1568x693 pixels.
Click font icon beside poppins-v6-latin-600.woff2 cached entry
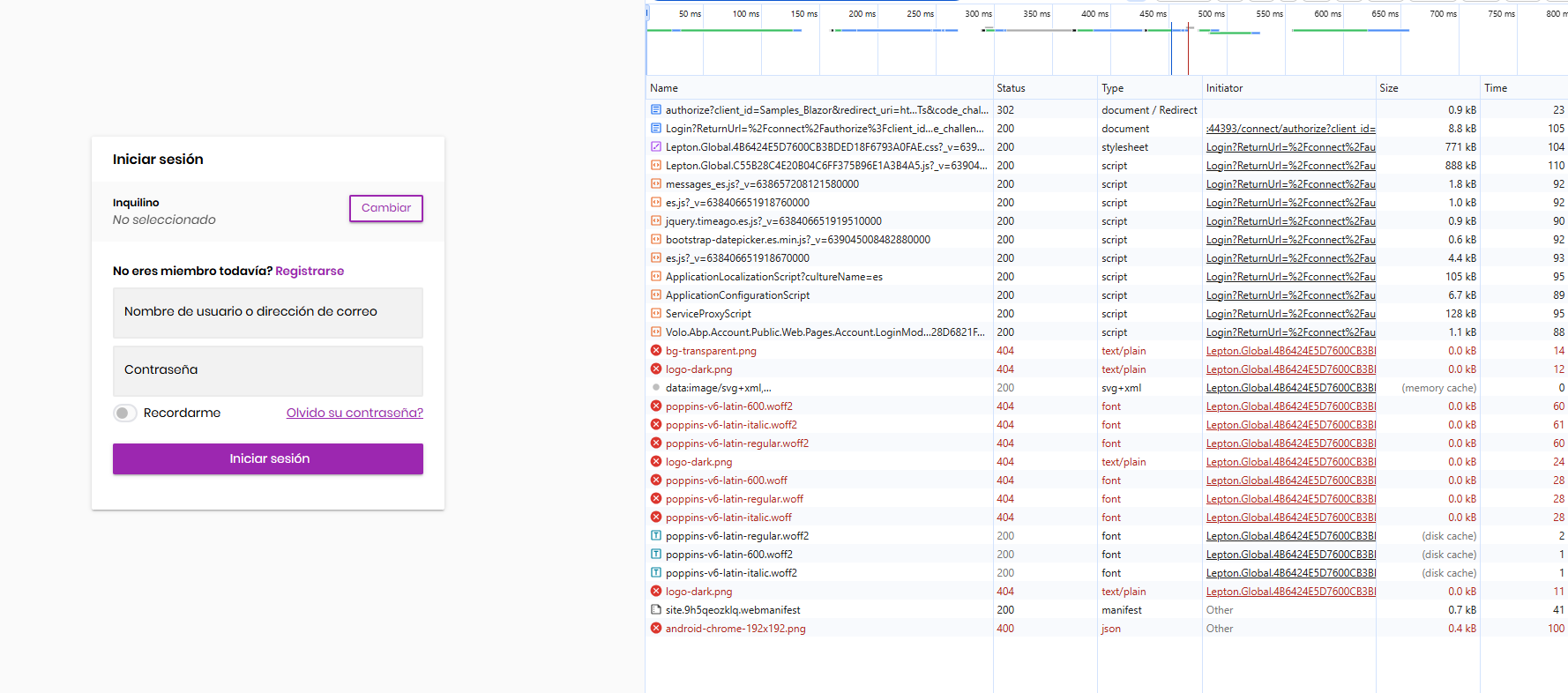pos(655,555)
